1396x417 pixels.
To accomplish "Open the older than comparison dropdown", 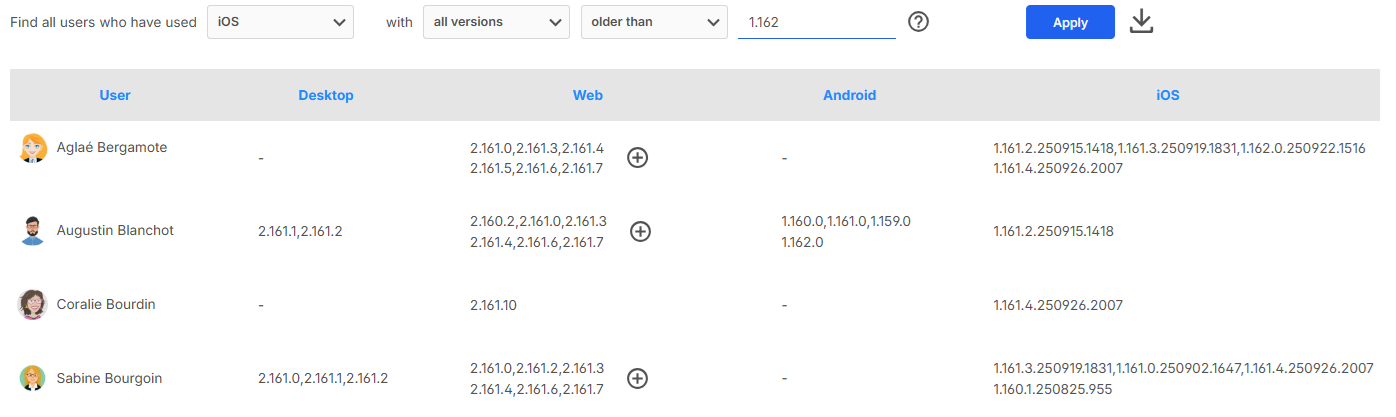I will [x=654, y=22].
